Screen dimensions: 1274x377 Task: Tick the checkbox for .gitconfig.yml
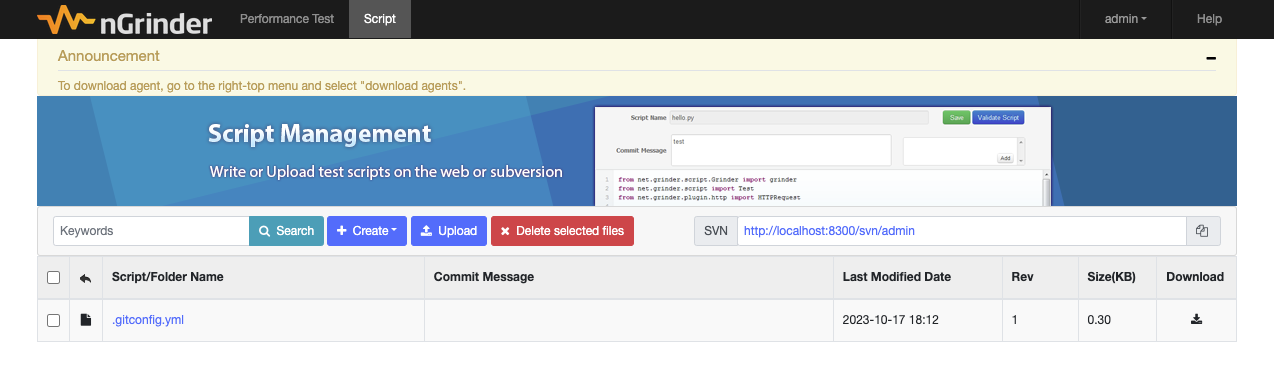(x=54, y=320)
